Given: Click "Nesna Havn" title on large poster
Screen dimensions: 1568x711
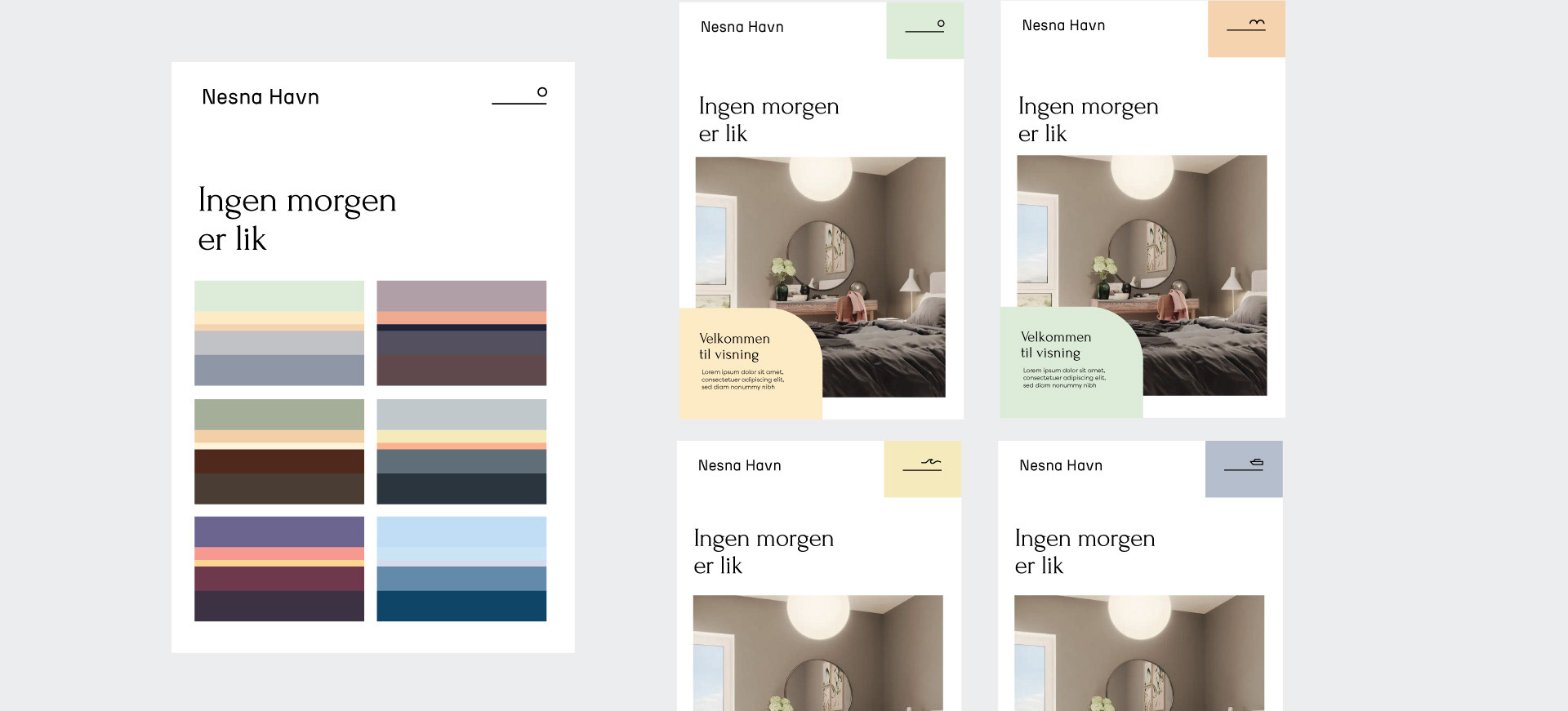Looking at the screenshot, I should pyautogui.click(x=261, y=97).
